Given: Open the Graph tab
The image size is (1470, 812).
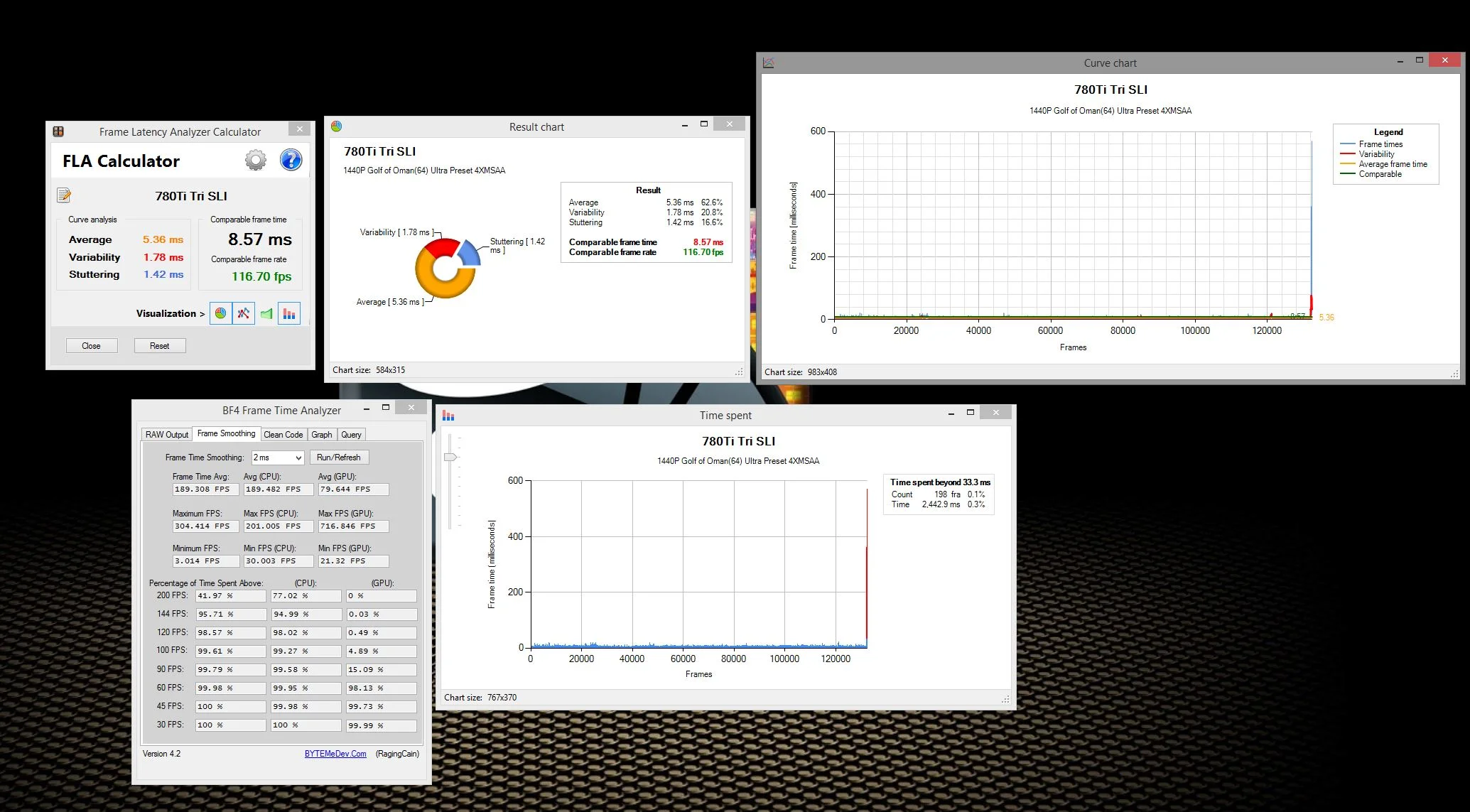Looking at the screenshot, I should click(x=322, y=435).
